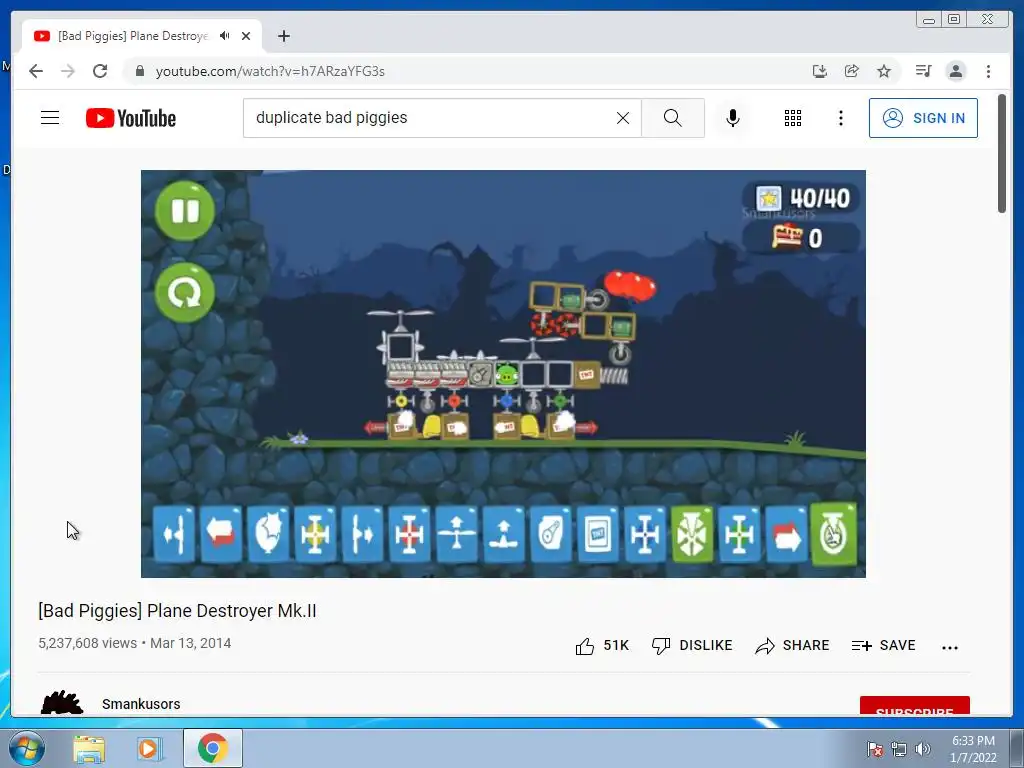This screenshot has height=768, width=1024.
Task: Click the '5,237,608 views' text
Action: coord(88,643)
